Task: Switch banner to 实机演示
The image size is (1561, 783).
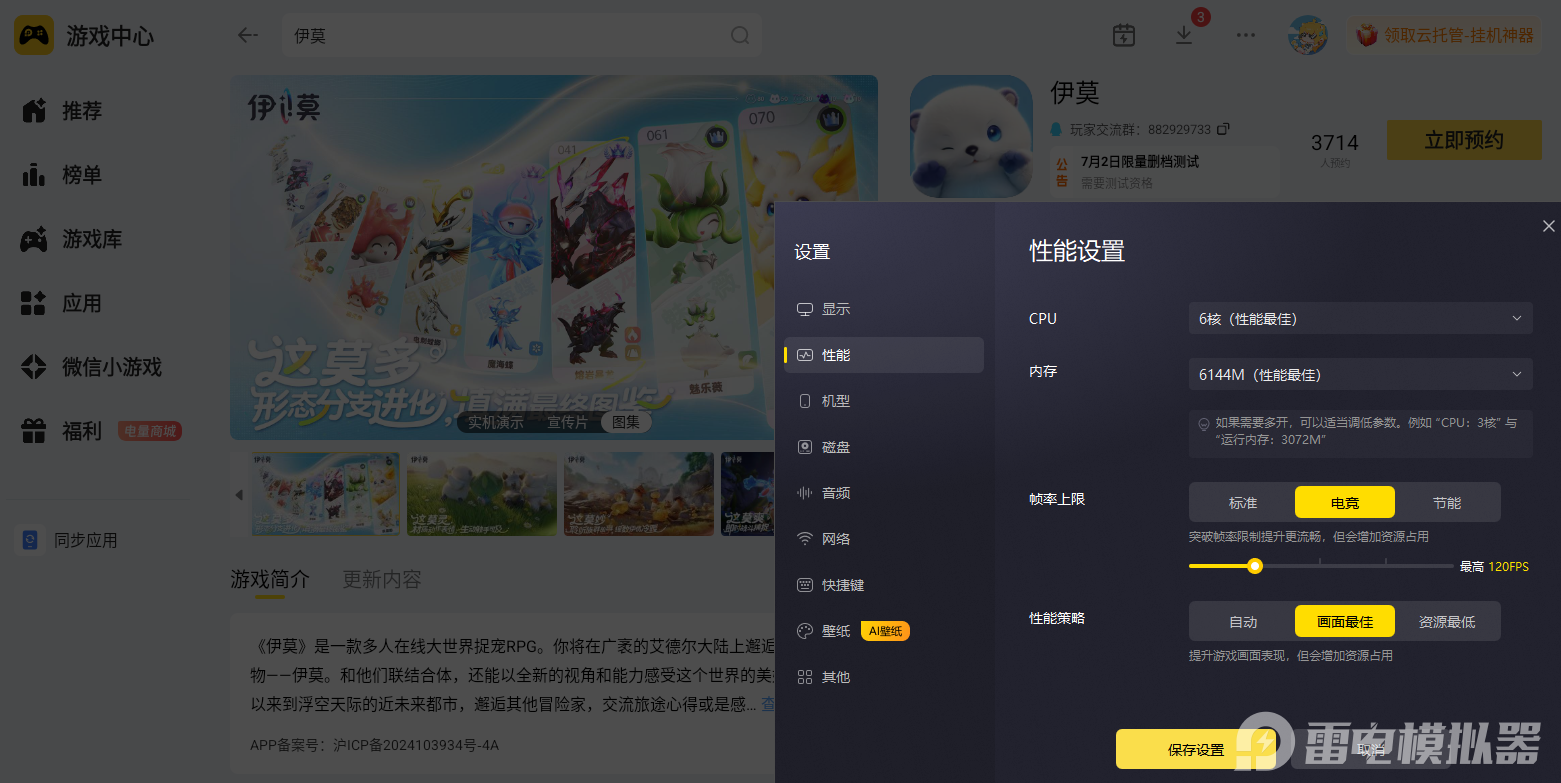Action: pyautogui.click(x=496, y=422)
